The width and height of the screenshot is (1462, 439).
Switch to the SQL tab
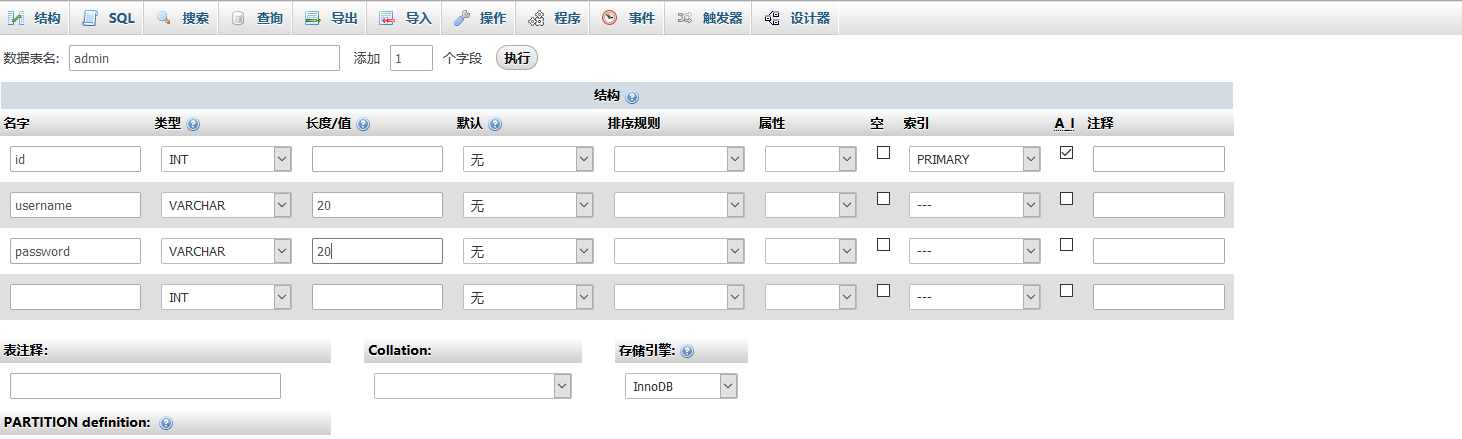pyautogui.click(x=108, y=18)
